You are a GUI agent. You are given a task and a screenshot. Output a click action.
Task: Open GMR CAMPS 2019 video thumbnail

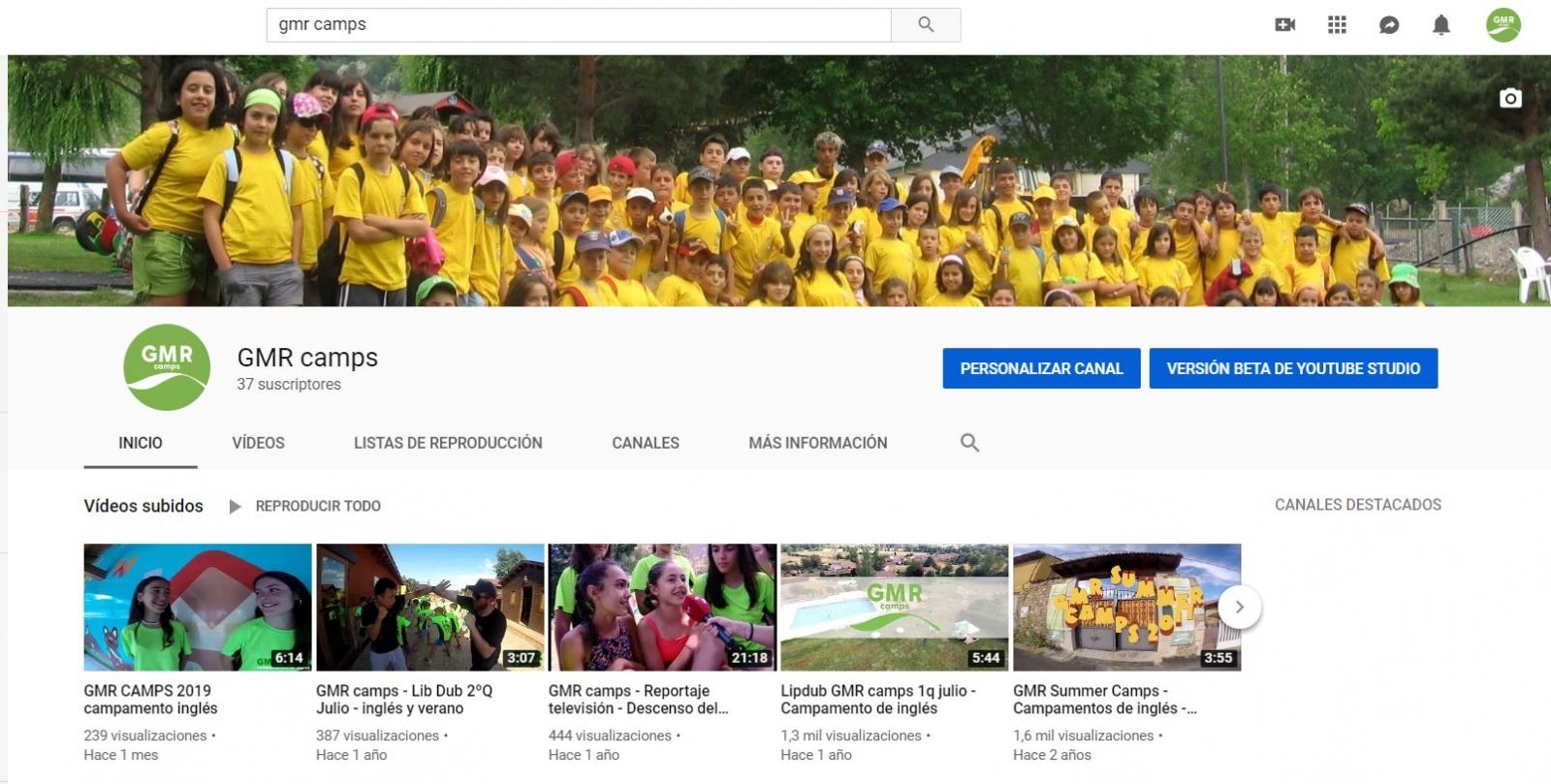pos(198,608)
